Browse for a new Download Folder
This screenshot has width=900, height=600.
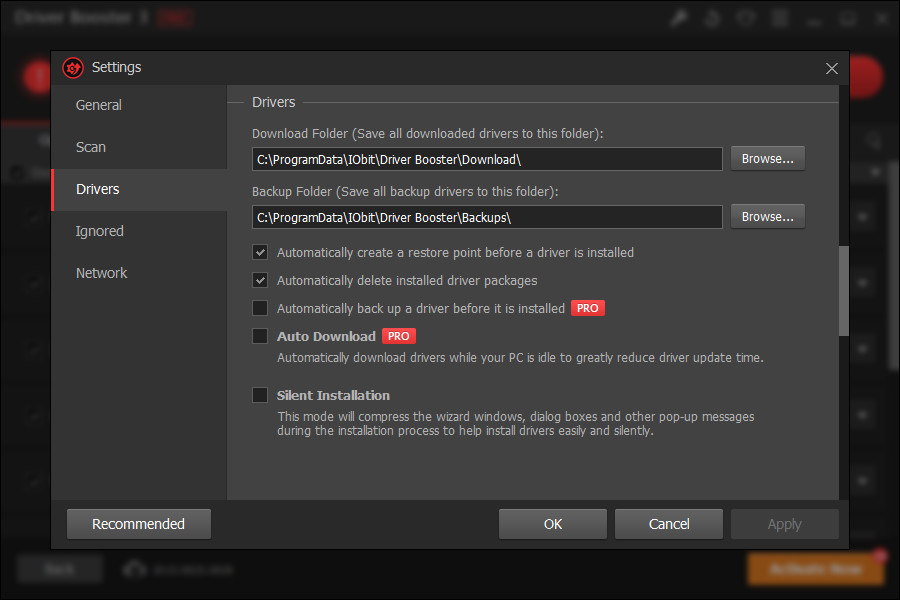pyautogui.click(x=767, y=157)
